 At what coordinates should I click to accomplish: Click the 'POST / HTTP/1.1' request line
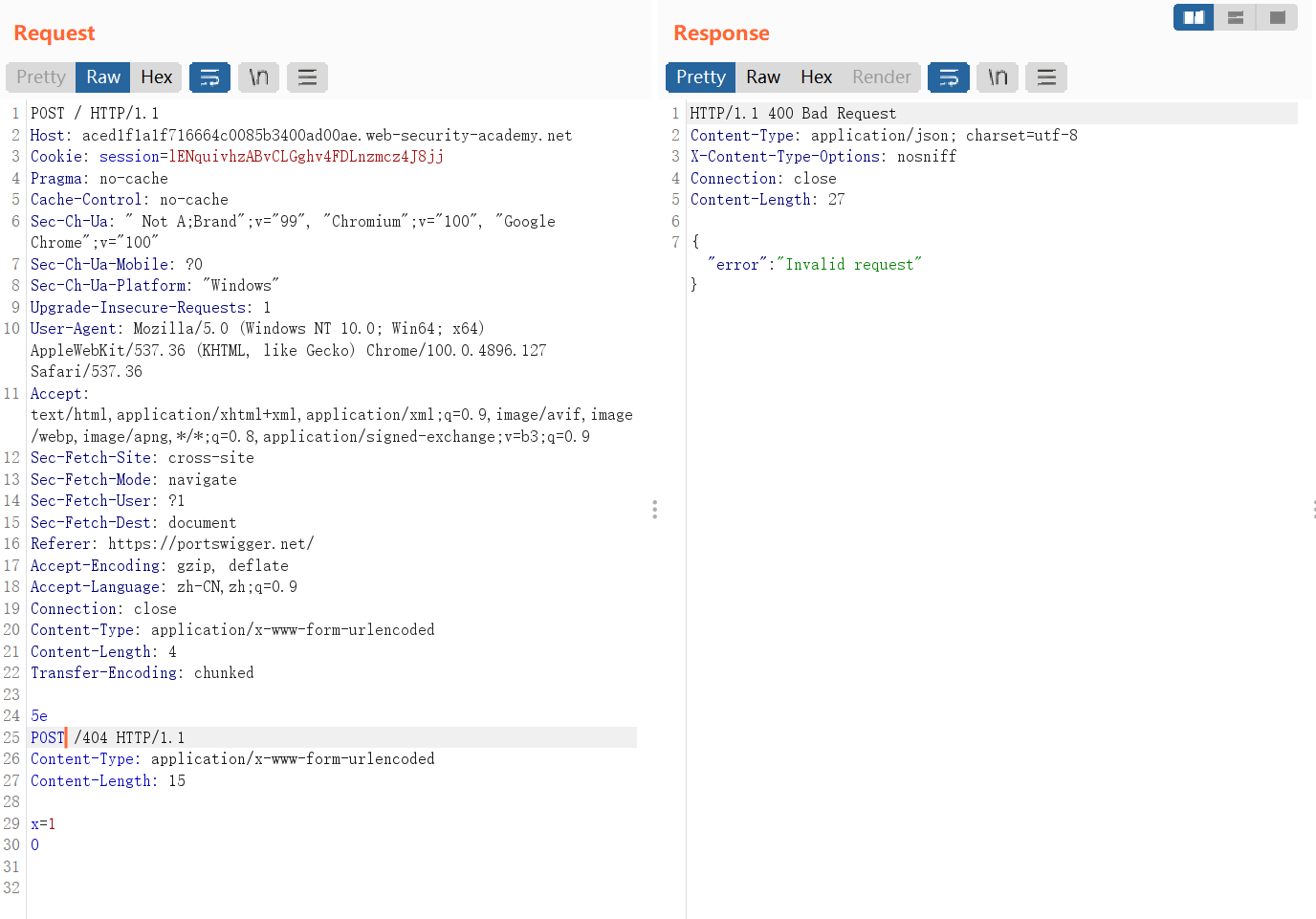pyautogui.click(x=95, y=114)
